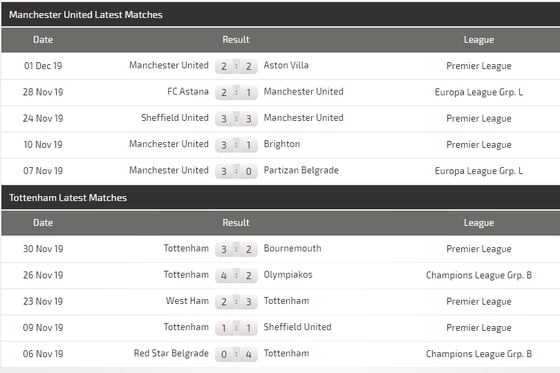Select Premier League label for 01 Dec 19
The image size is (560, 373).
click(x=479, y=66)
